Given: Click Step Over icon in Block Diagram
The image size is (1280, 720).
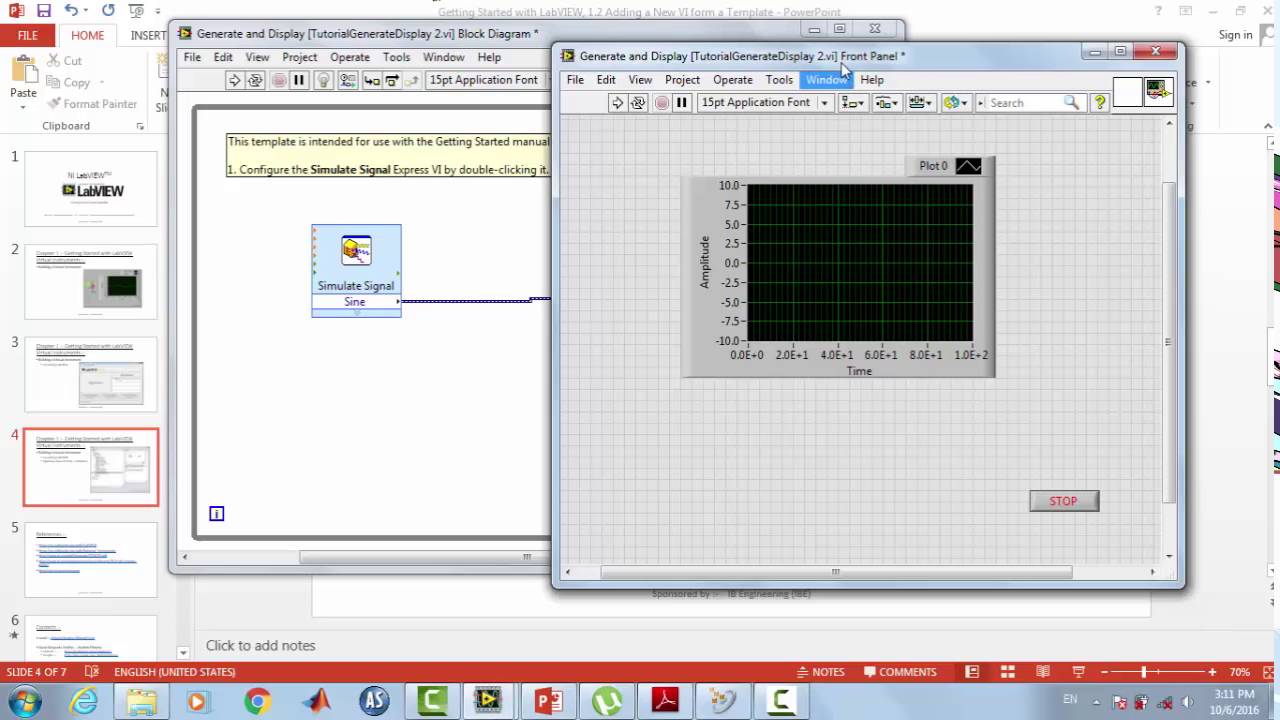Looking at the screenshot, I should pyautogui.click(x=392, y=80).
